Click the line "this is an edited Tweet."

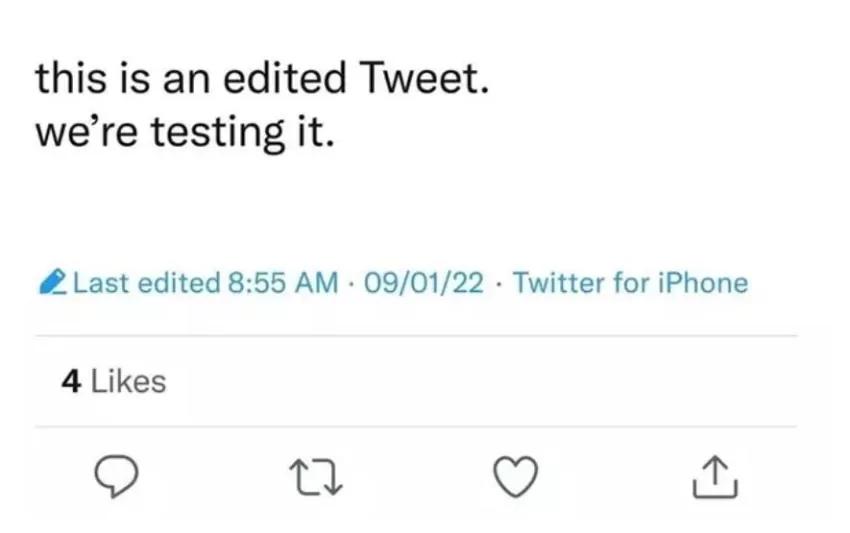pos(261,78)
